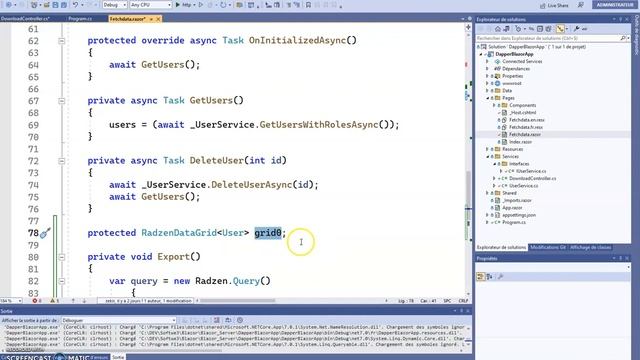
Task: Open the Déboguer output source dropdown
Action: tap(119, 320)
